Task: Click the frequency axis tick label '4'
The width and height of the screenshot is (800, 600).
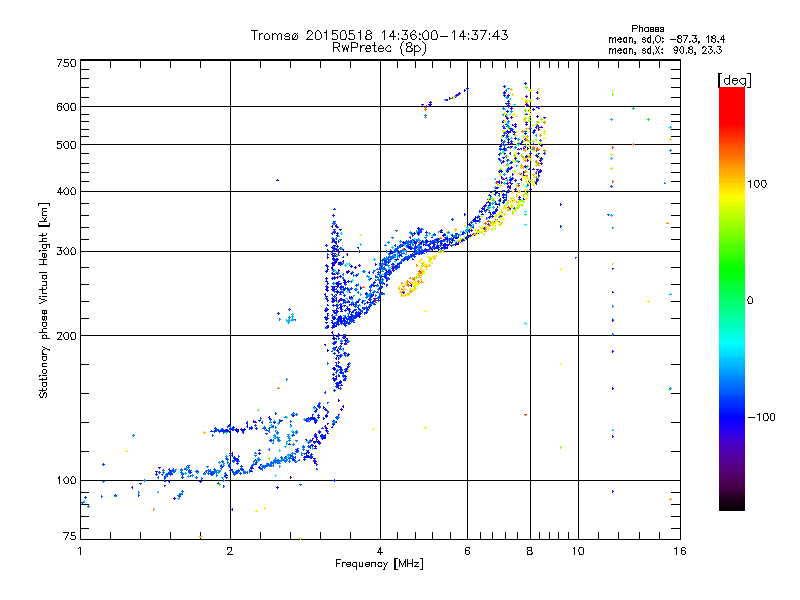Action: point(380,551)
